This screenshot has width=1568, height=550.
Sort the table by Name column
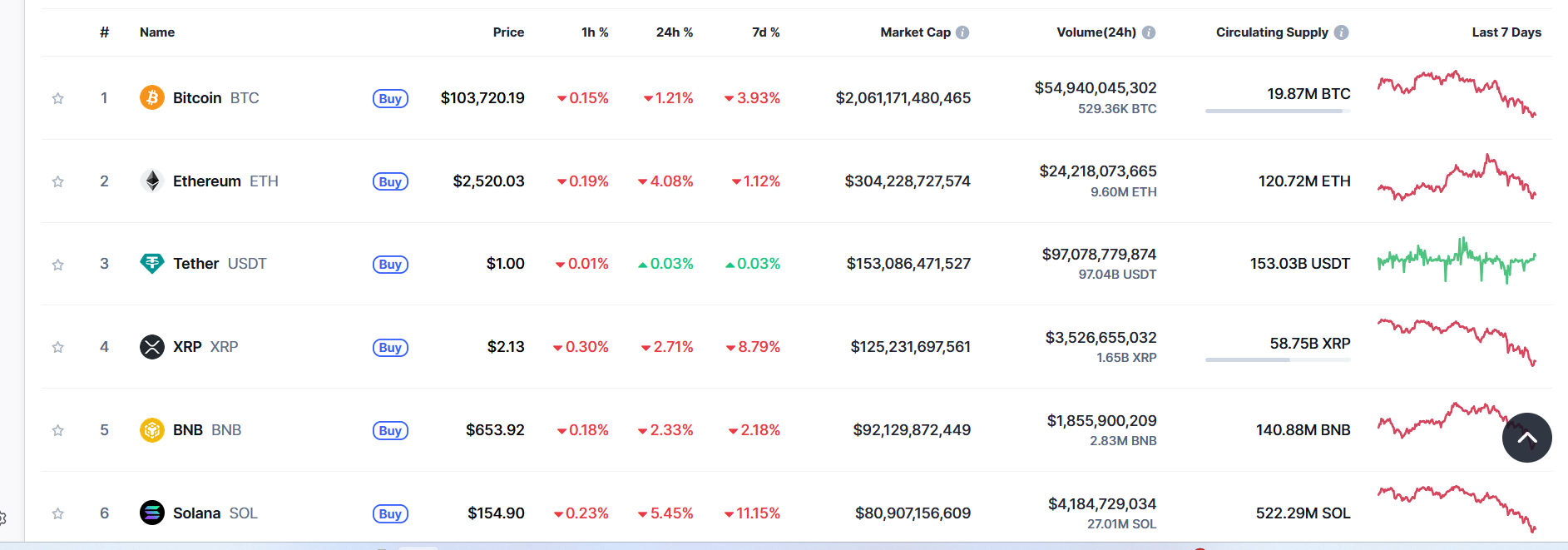point(157,32)
